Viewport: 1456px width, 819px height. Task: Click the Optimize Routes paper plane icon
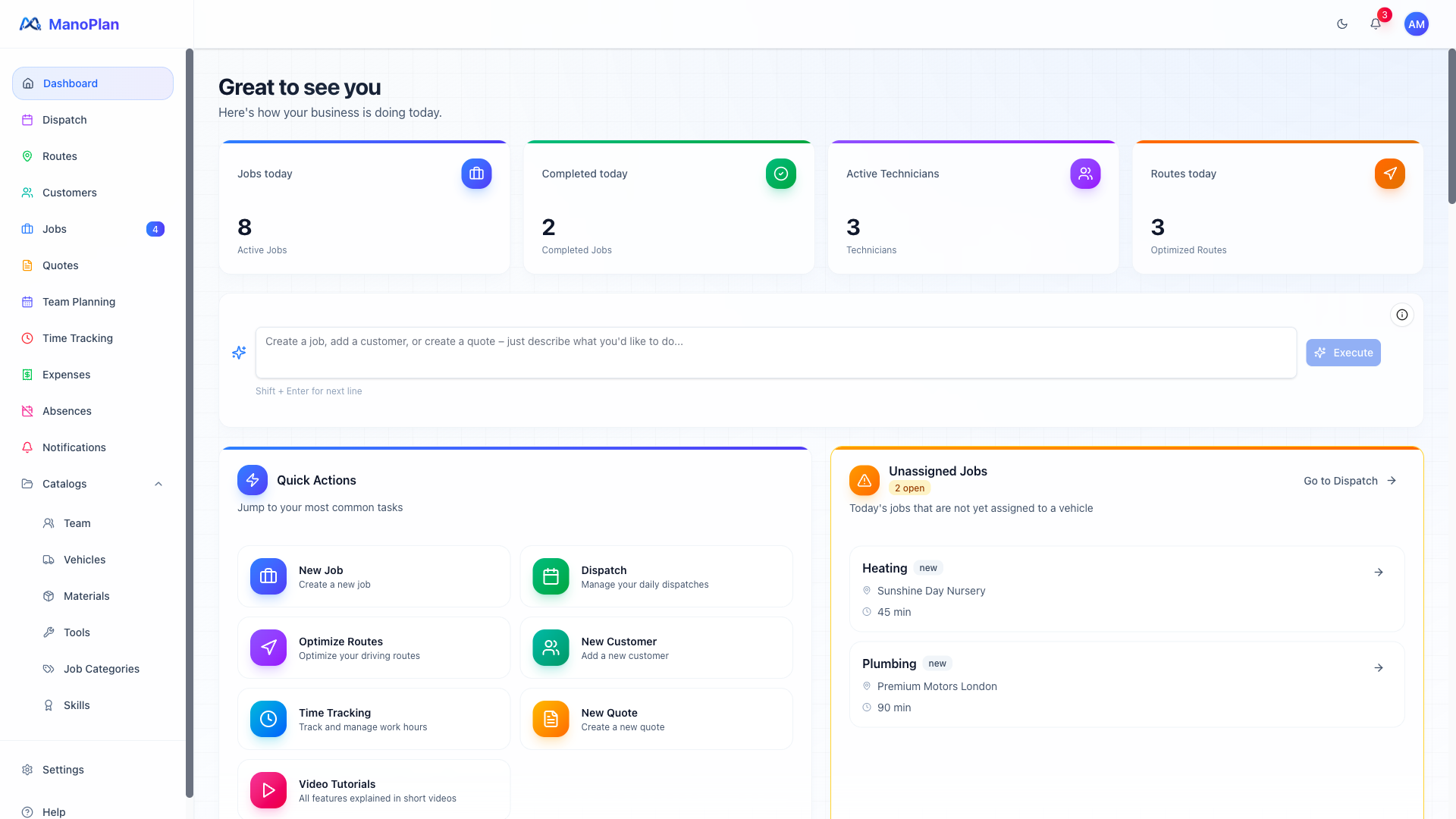pos(268,648)
